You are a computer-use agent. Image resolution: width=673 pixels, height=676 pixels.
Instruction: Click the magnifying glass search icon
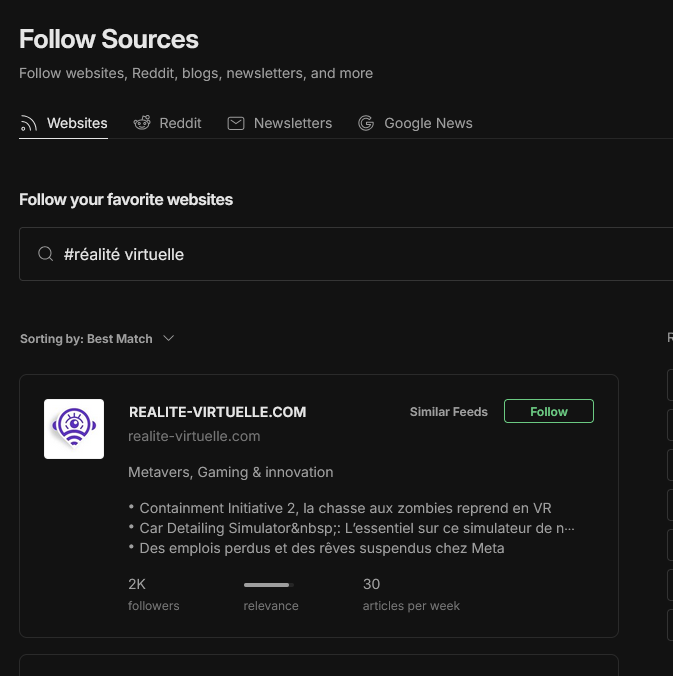(x=45, y=254)
